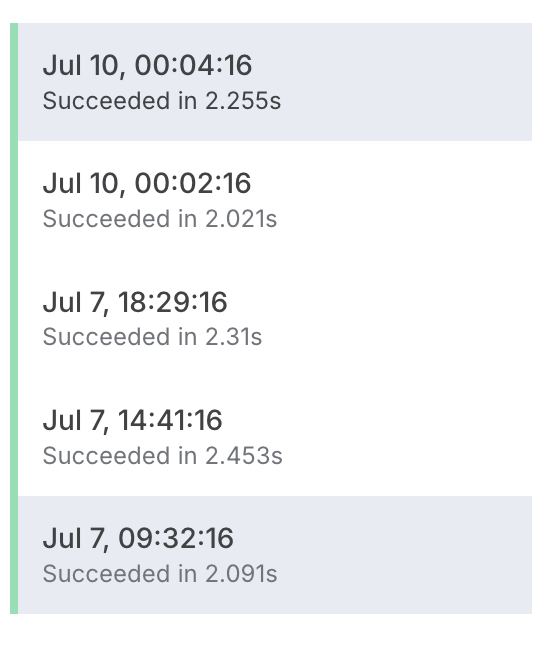554x670 pixels.
Task: Click green success bar beside 18:29:16 run
Action: pyautogui.click(x=14, y=318)
